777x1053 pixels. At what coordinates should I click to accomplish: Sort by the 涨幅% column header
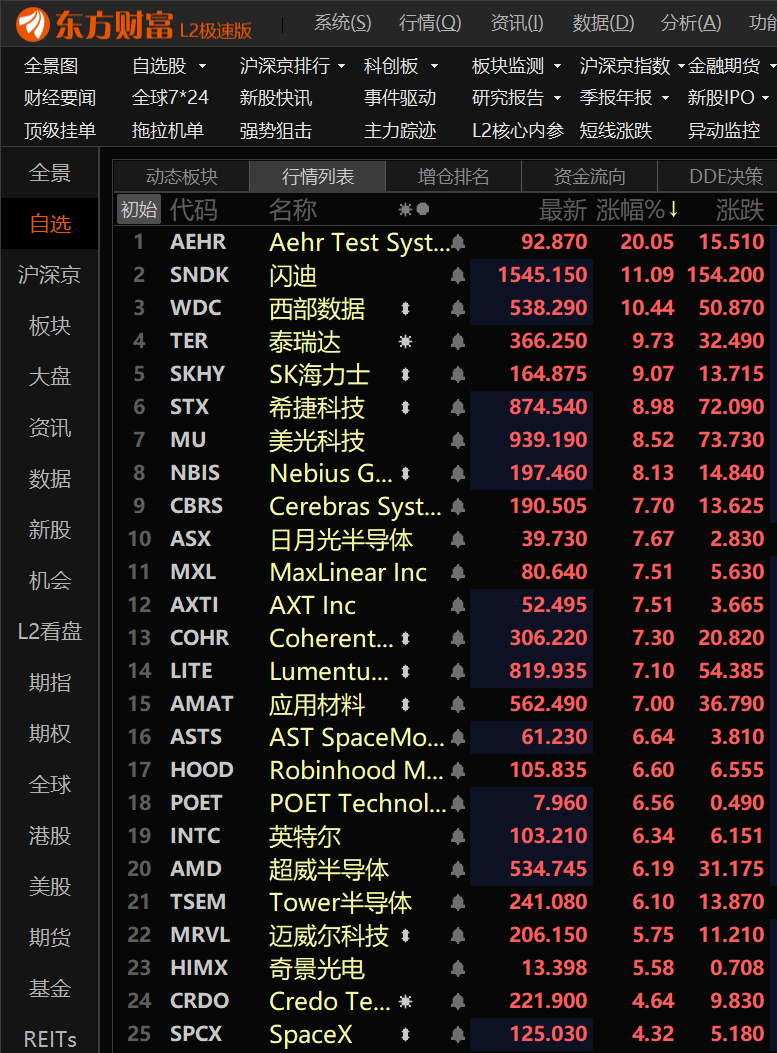click(637, 210)
